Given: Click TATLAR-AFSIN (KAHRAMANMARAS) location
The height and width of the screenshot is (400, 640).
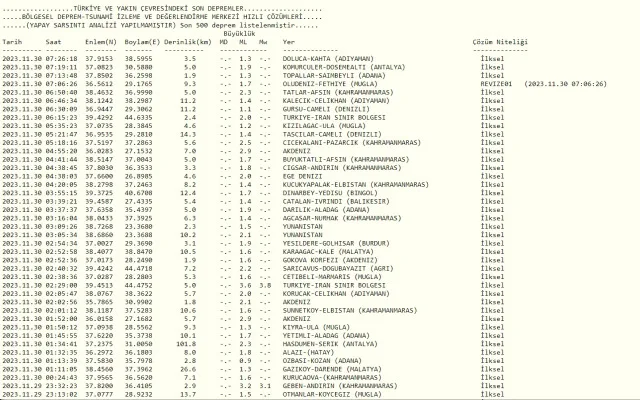Looking at the screenshot, I should [338, 93].
